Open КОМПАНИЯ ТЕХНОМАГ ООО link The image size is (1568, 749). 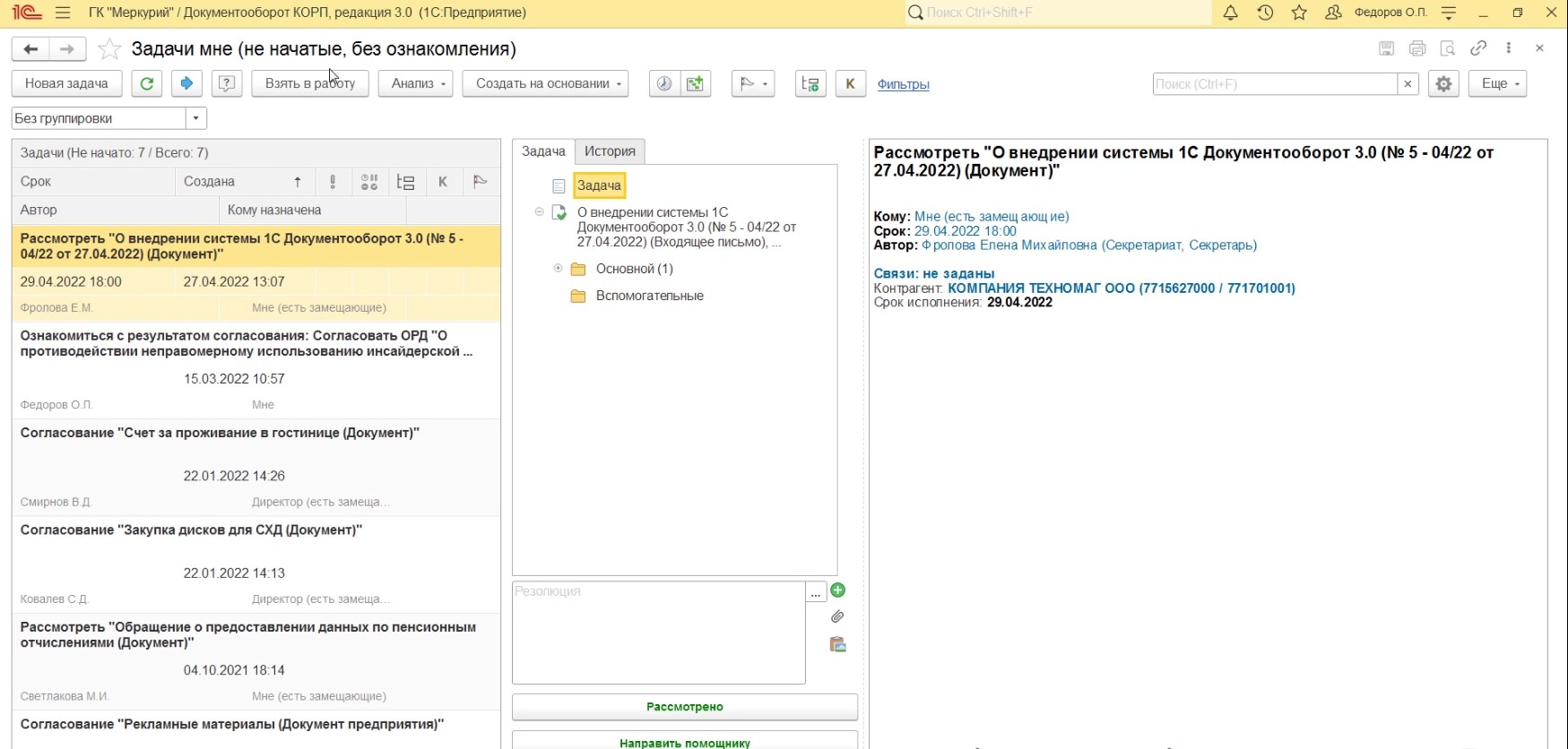point(1122,288)
